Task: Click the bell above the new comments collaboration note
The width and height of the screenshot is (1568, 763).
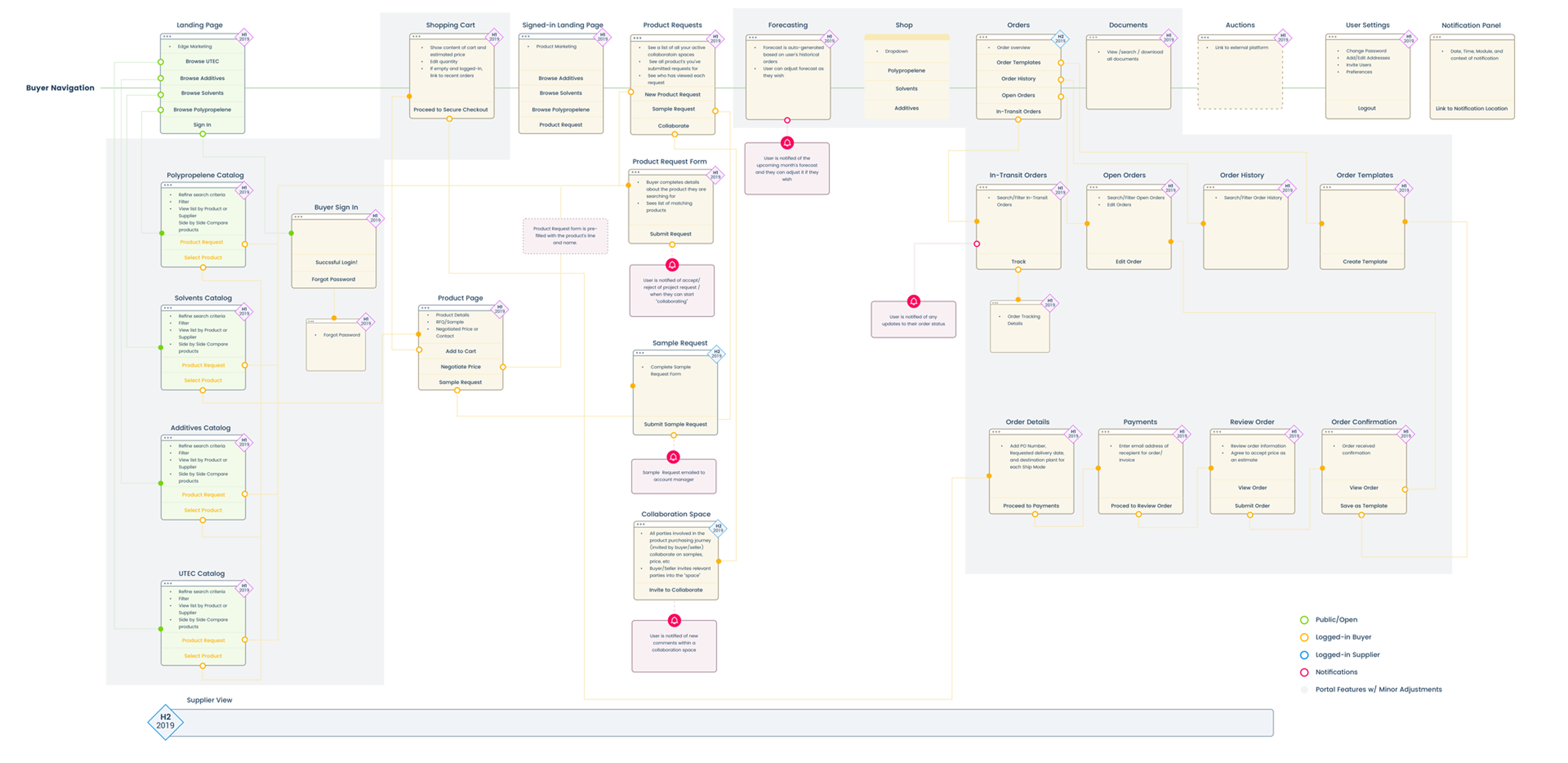Action: click(675, 620)
